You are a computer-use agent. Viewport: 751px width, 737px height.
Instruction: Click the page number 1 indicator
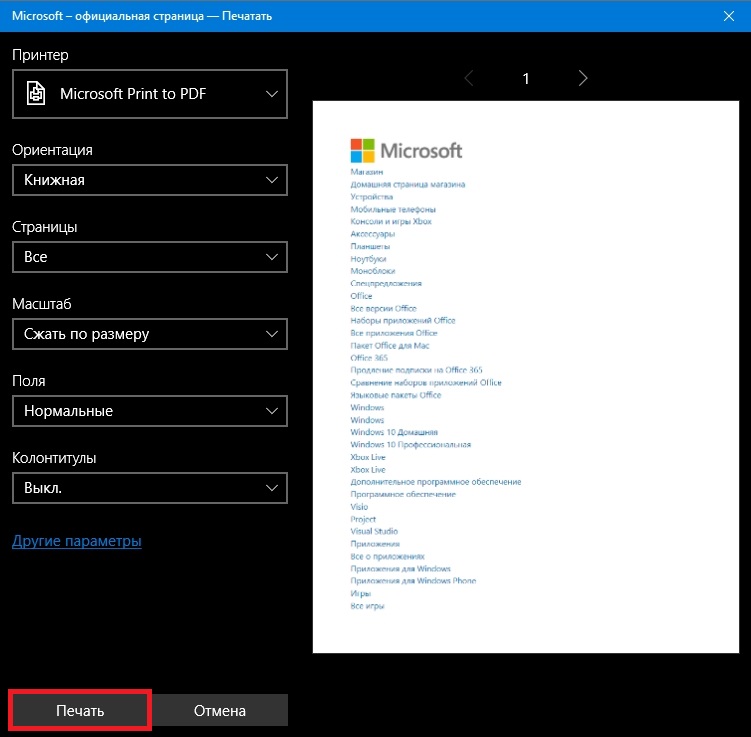526,78
